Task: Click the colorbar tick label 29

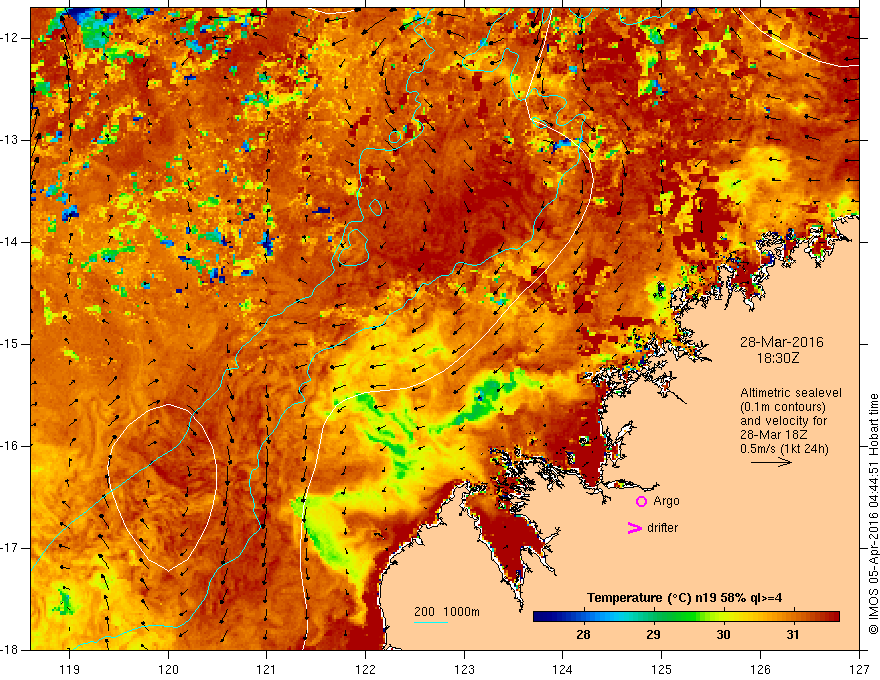Action: tap(653, 635)
